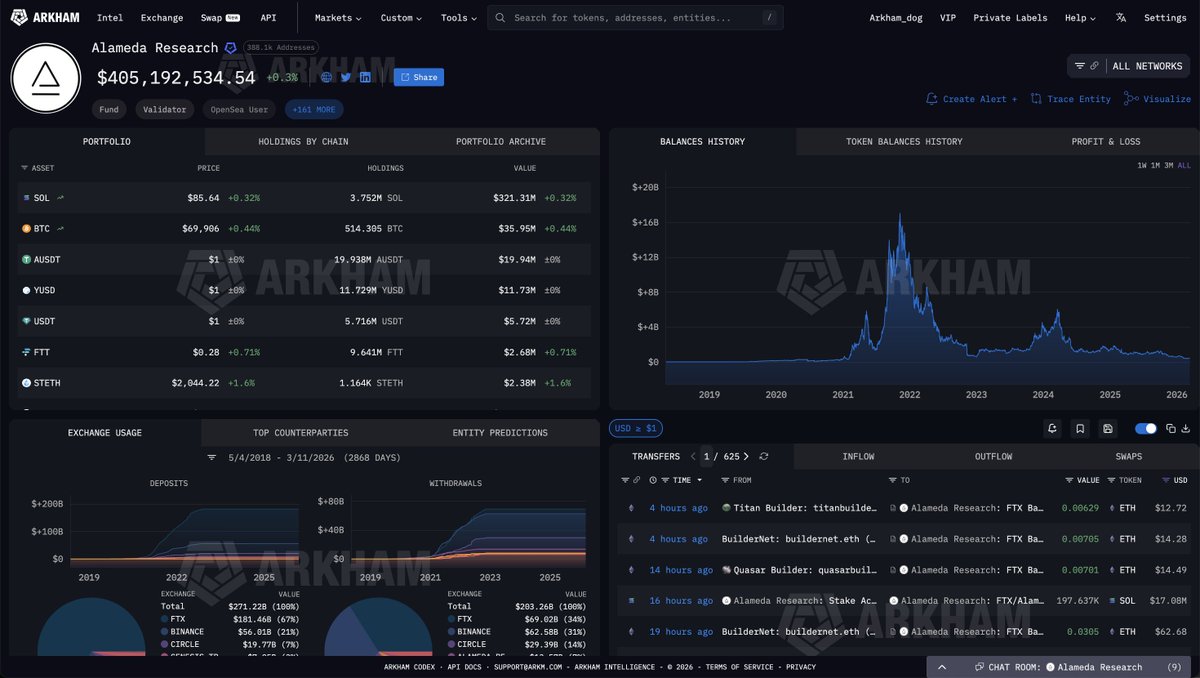Click the language translation icon

point(1121,18)
